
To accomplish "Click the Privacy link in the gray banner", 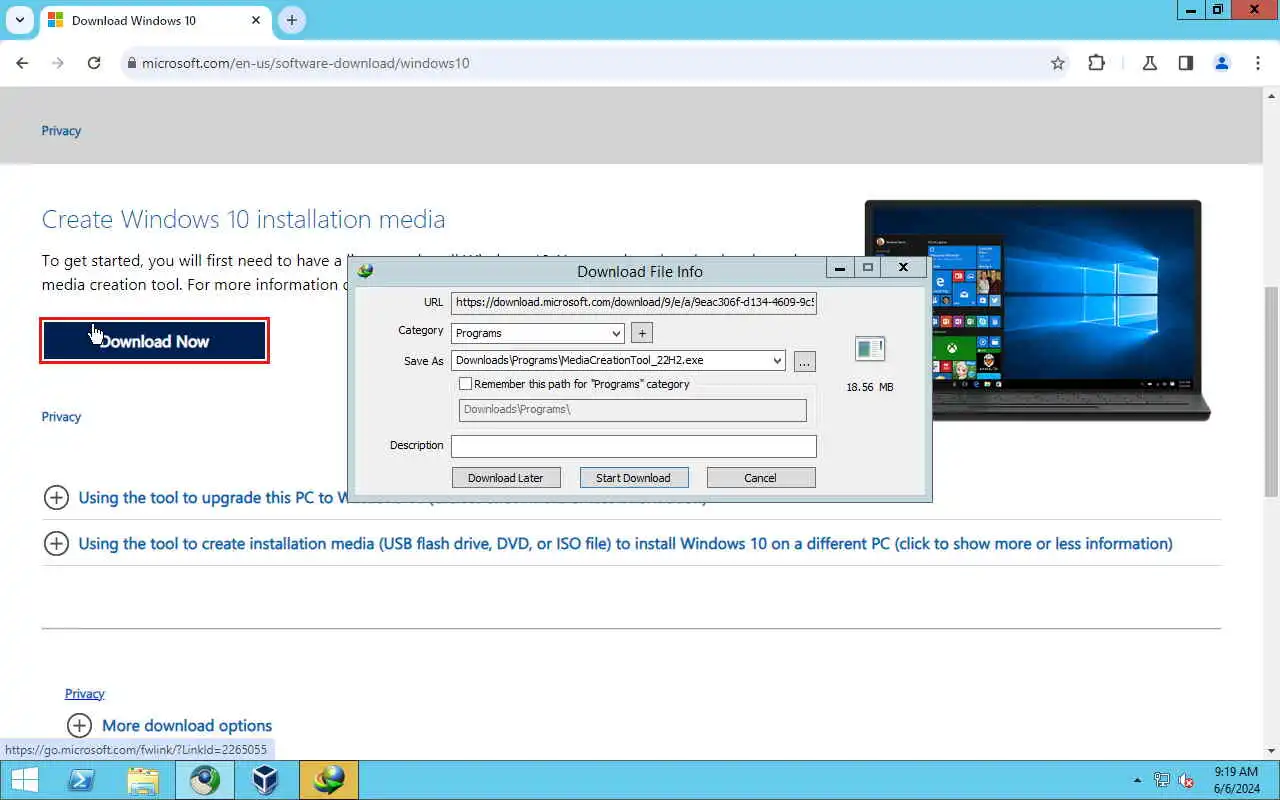I will tap(61, 130).
